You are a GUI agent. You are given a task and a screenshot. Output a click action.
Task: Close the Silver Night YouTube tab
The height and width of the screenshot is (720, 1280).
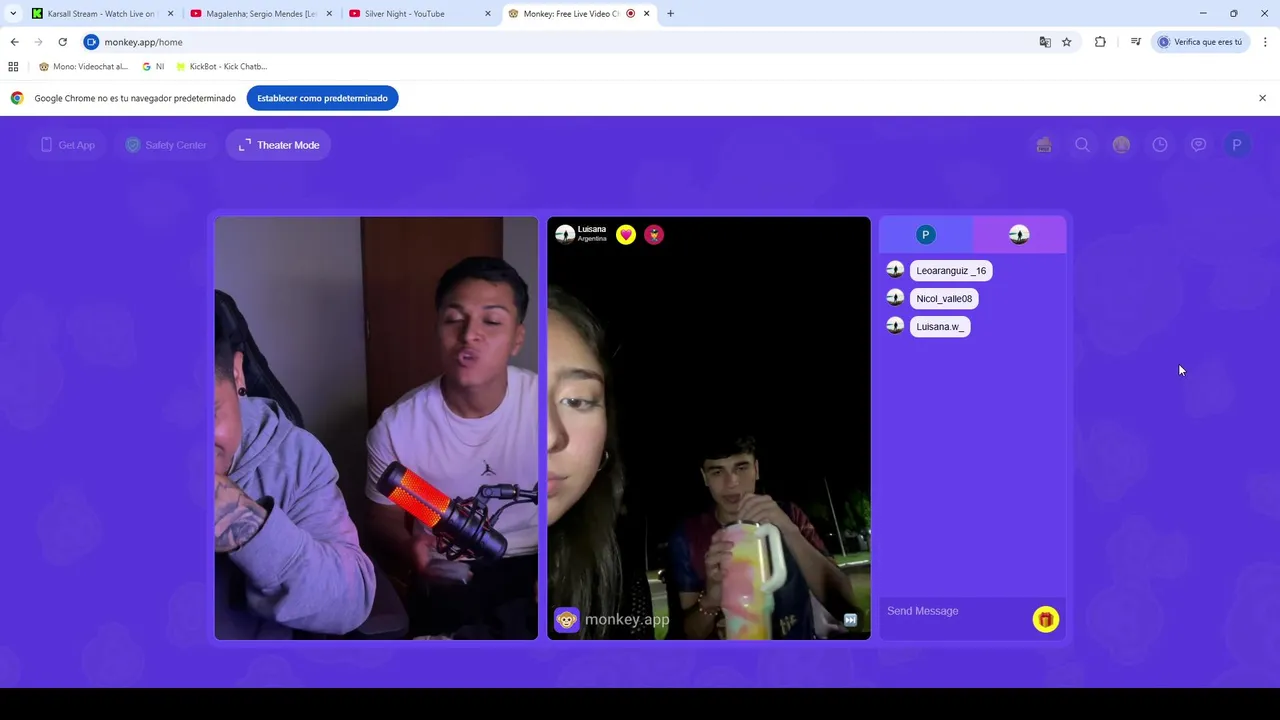[488, 14]
